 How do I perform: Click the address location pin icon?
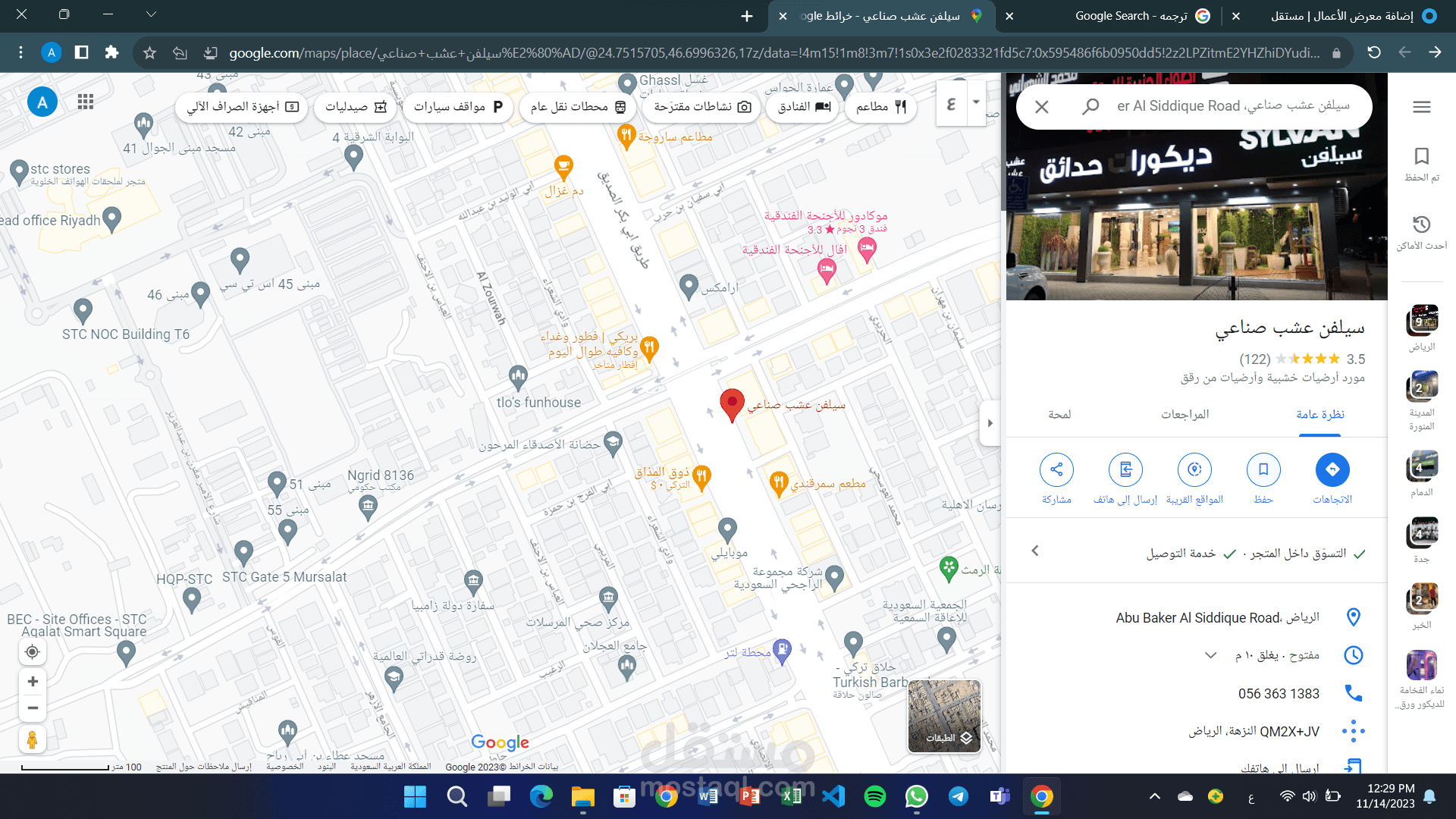(x=1354, y=617)
